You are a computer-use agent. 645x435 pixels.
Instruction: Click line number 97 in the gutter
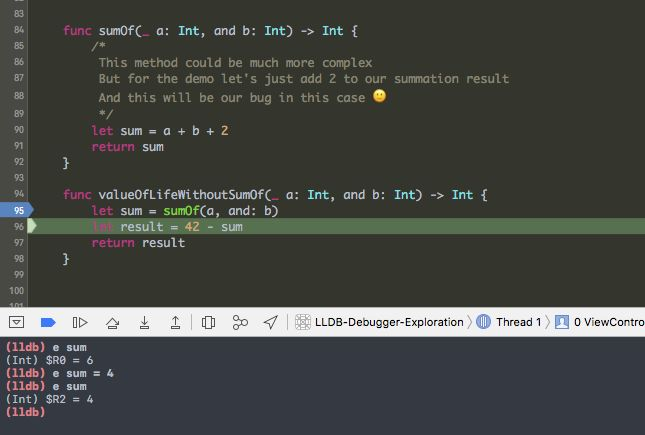pyautogui.click(x=19, y=242)
